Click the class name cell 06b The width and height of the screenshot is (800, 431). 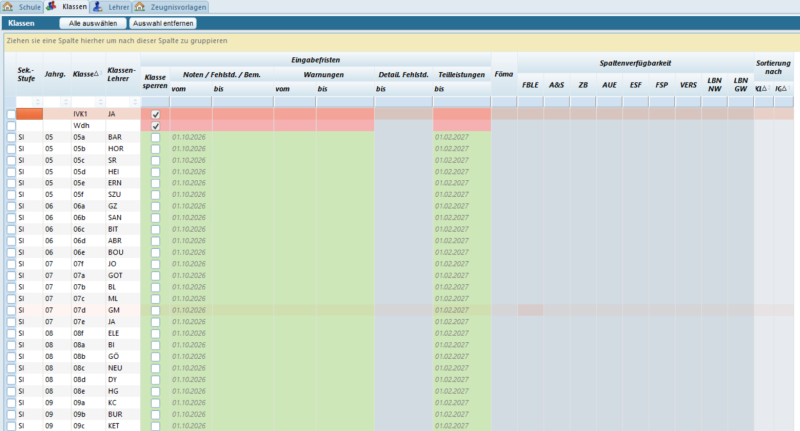79,218
